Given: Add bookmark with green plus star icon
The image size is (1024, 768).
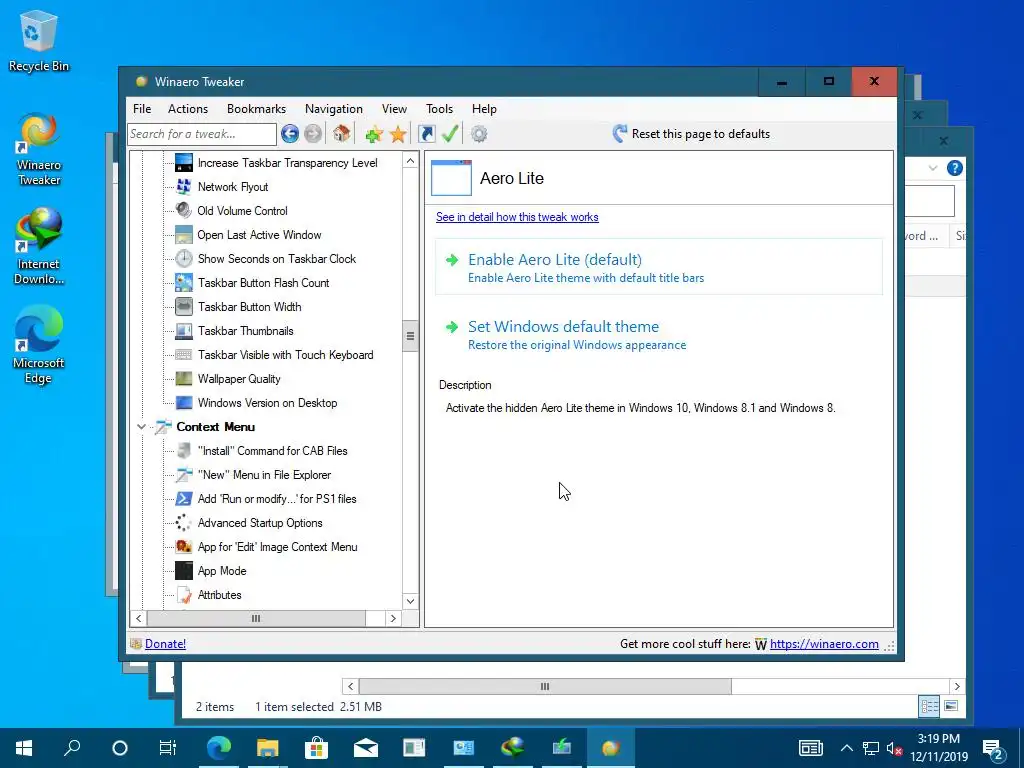Looking at the screenshot, I should [x=374, y=135].
